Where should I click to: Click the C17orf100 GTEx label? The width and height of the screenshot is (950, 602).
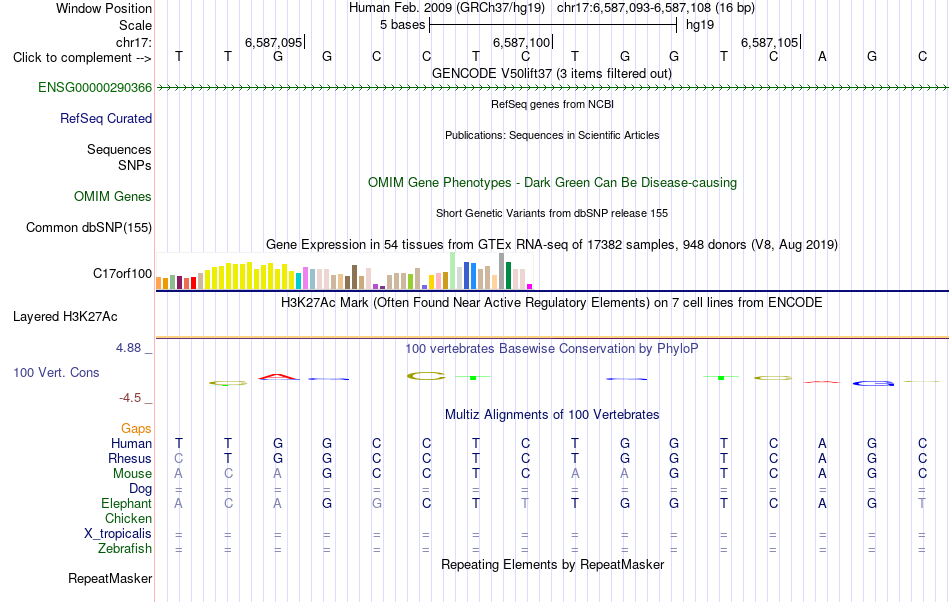click(x=122, y=274)
